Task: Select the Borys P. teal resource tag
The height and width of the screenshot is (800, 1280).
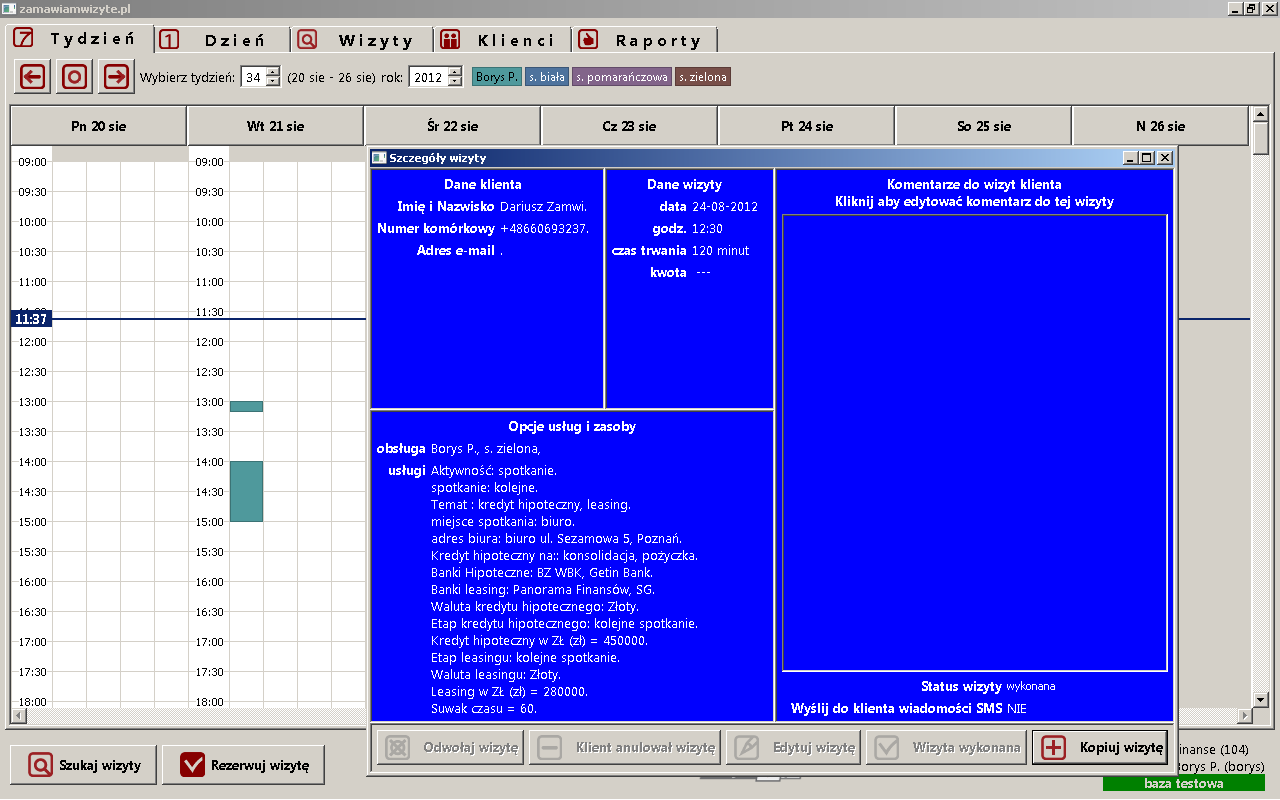Action: point(497,77)
